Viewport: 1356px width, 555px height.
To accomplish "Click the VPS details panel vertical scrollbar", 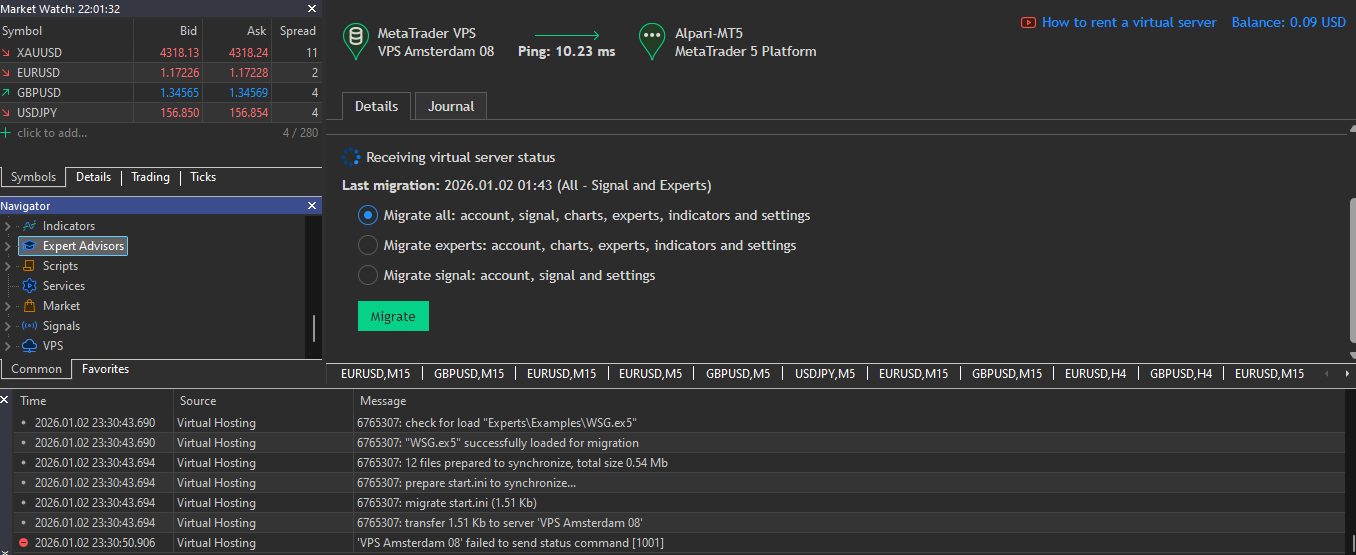I will click(1352, 270).
